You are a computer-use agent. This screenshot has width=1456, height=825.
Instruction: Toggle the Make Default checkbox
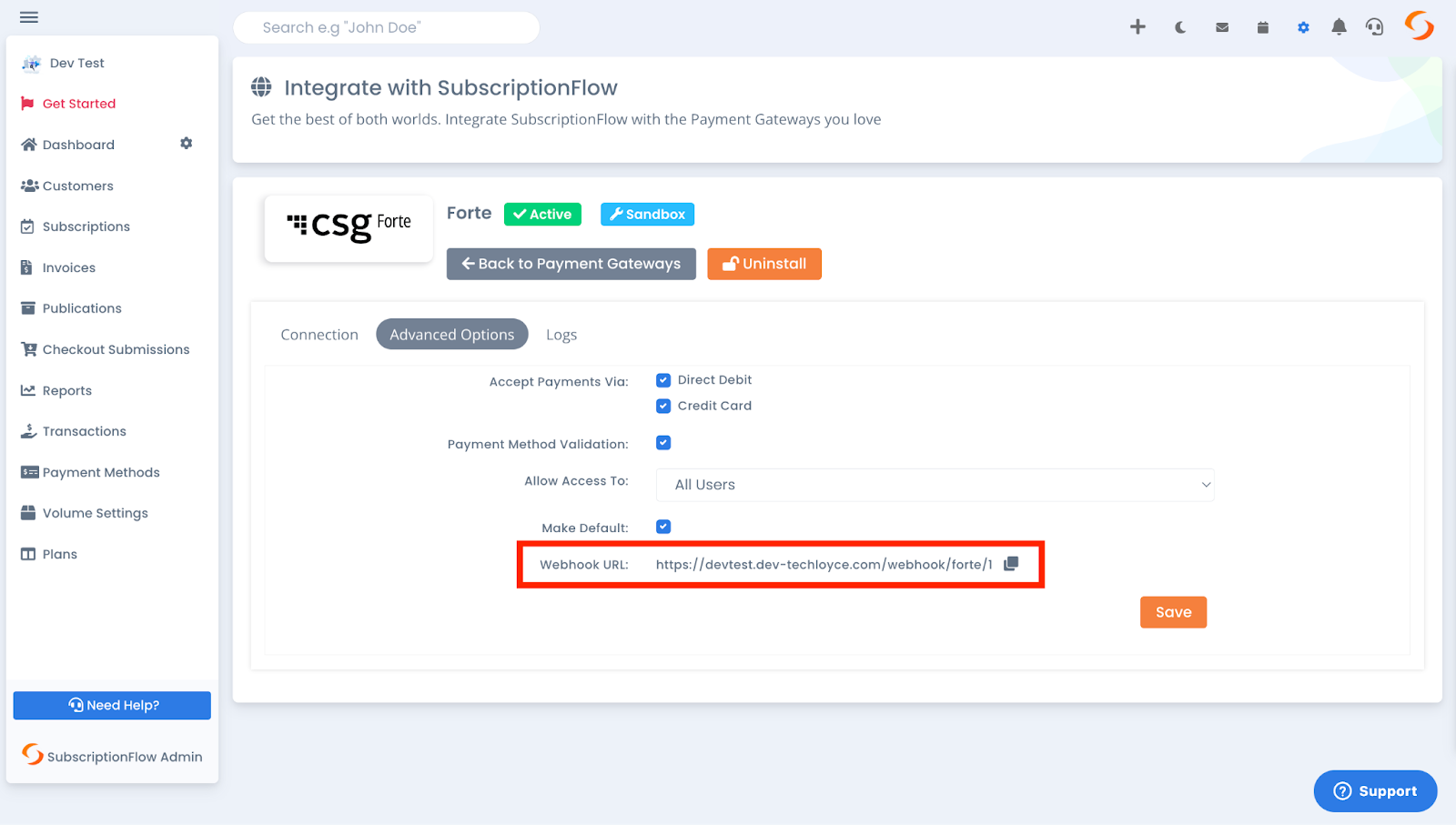click(663, 526)
